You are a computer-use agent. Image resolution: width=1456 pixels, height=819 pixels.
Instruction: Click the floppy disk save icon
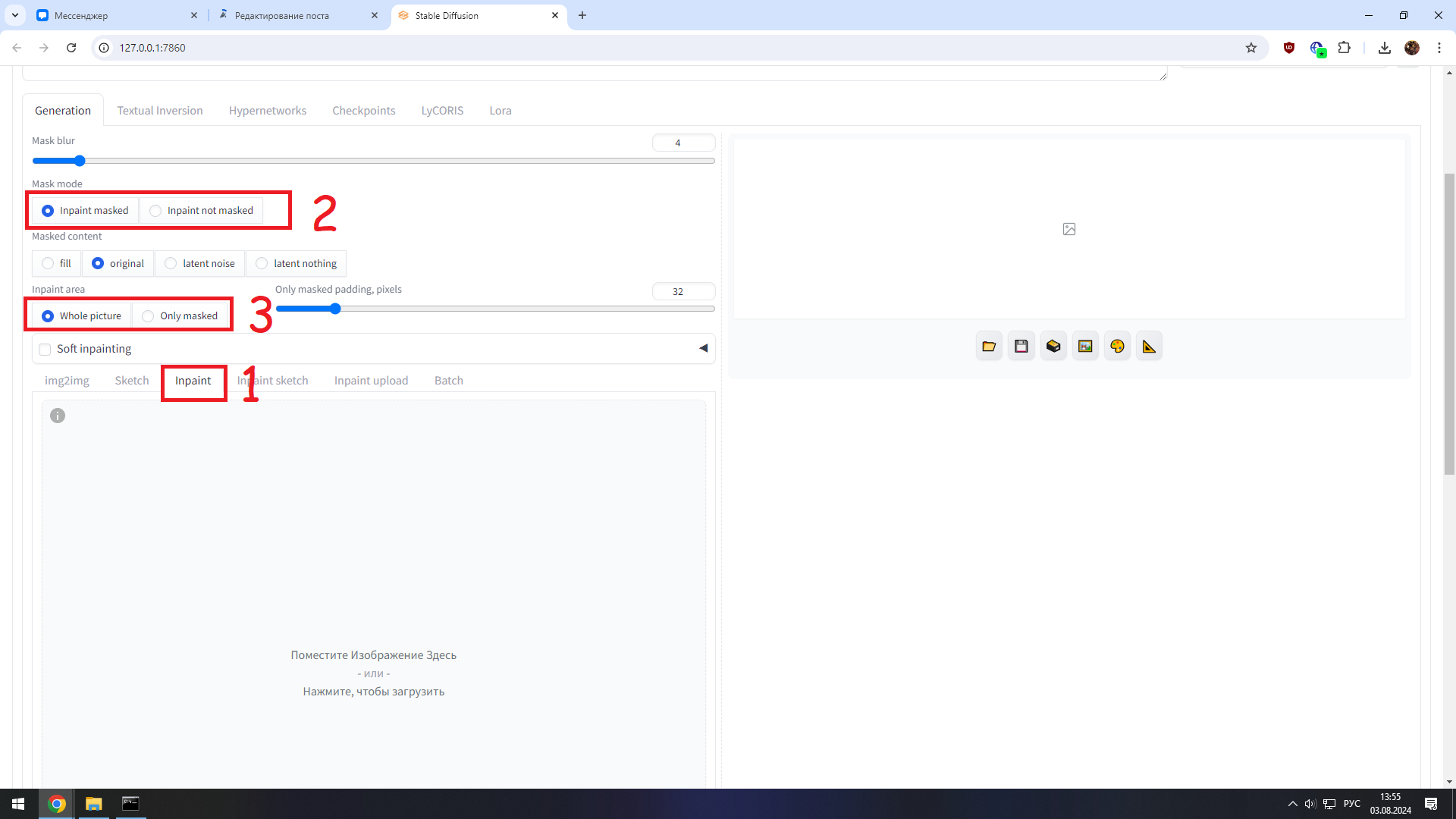tap(1021, 347)
